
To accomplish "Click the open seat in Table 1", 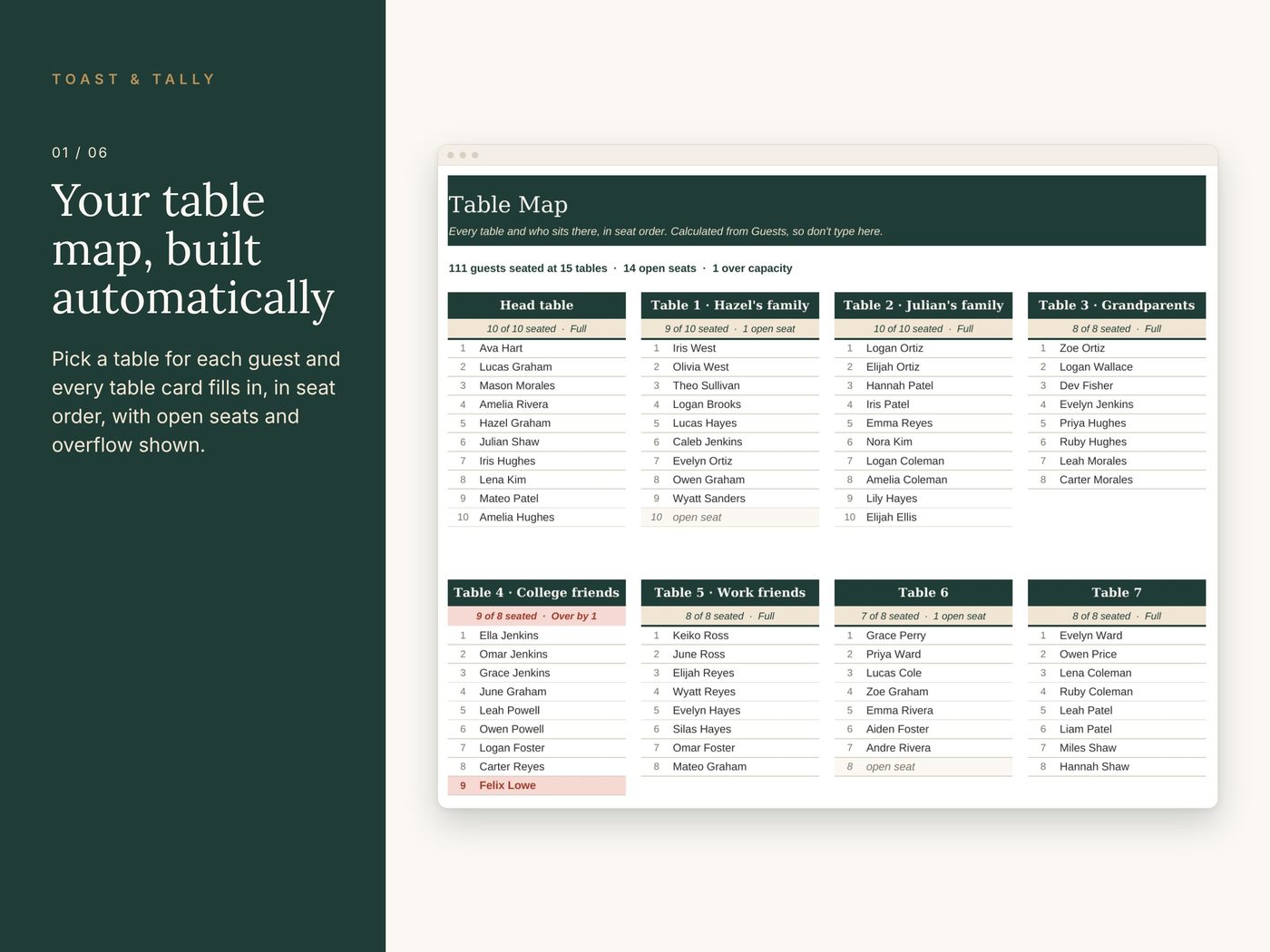I will [729, 518].
